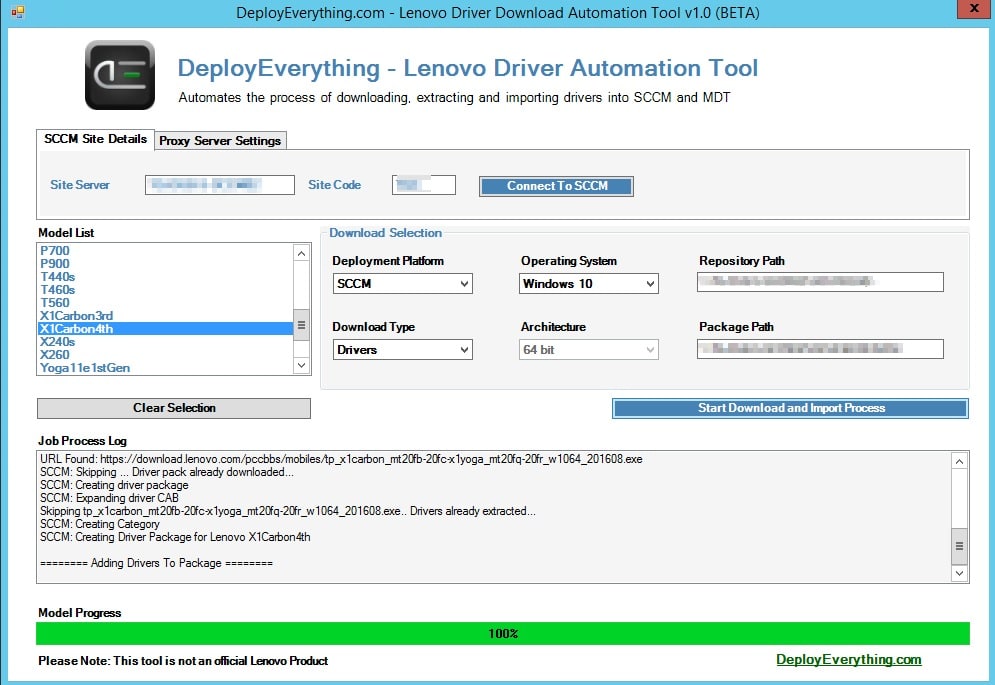
Task: Select X260 in the Model List
Action: (x=166, y=355)
